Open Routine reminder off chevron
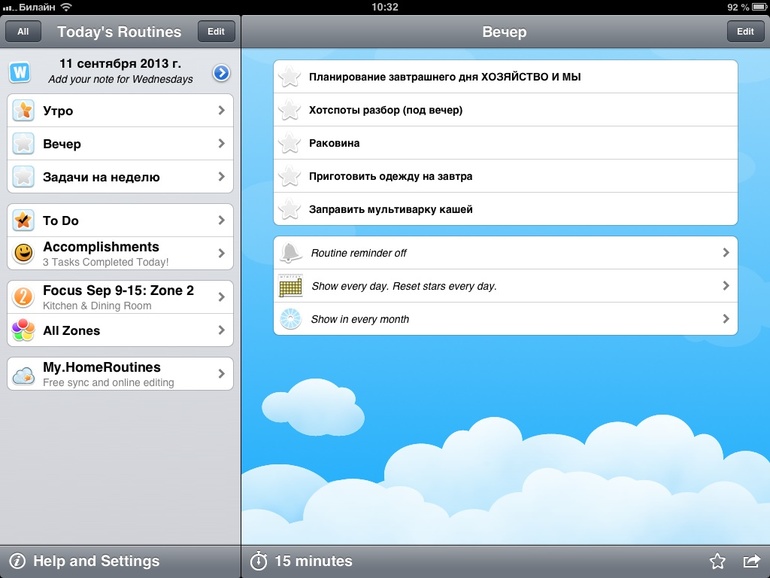The width and height of the screenshot is (770, 578). [x=726, y=252]
